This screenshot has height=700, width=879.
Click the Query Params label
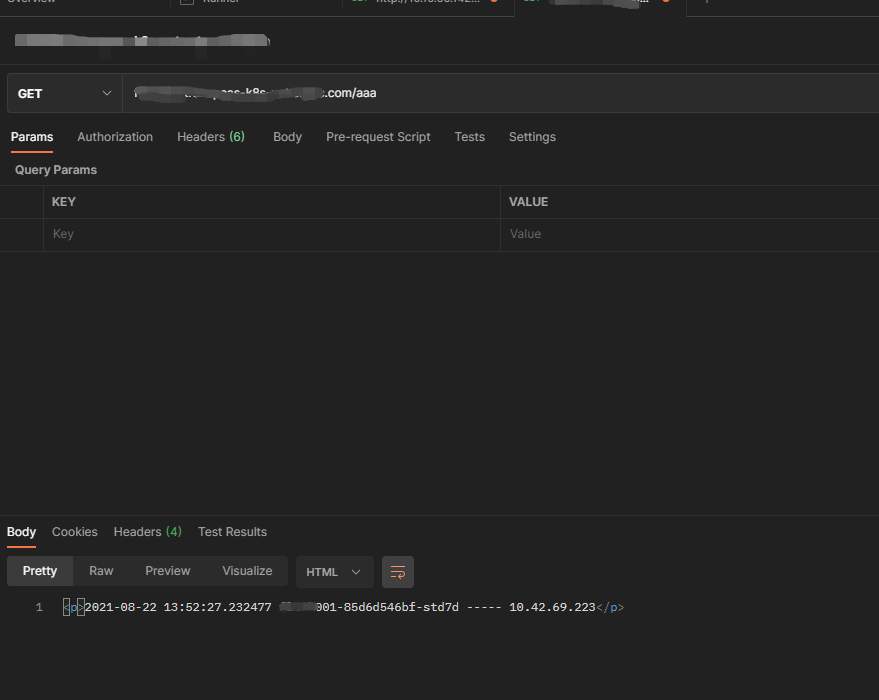pos(56,170)
